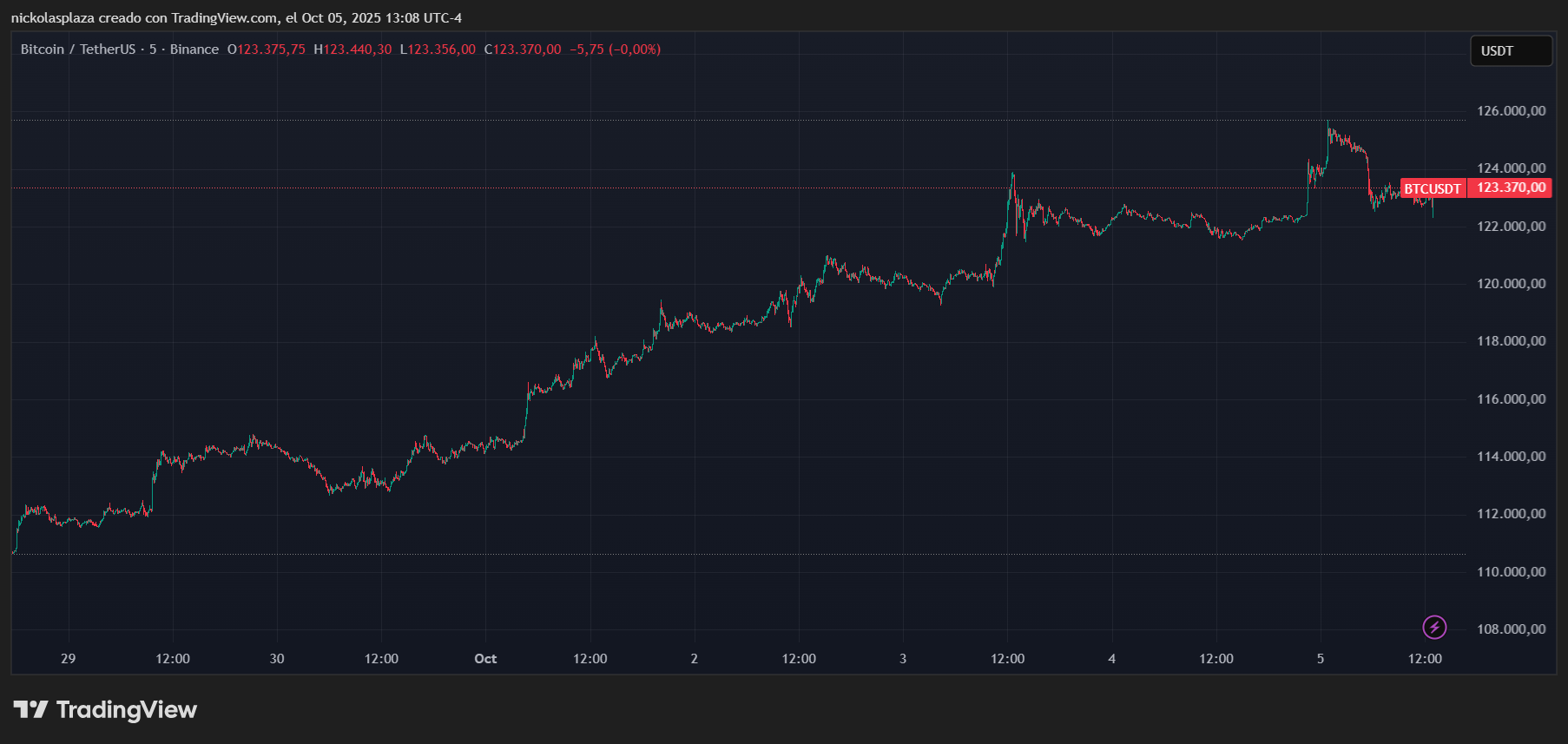1568x744 pixels.
Task: Select the 30 date on the time axis
Action: (277, 659)
